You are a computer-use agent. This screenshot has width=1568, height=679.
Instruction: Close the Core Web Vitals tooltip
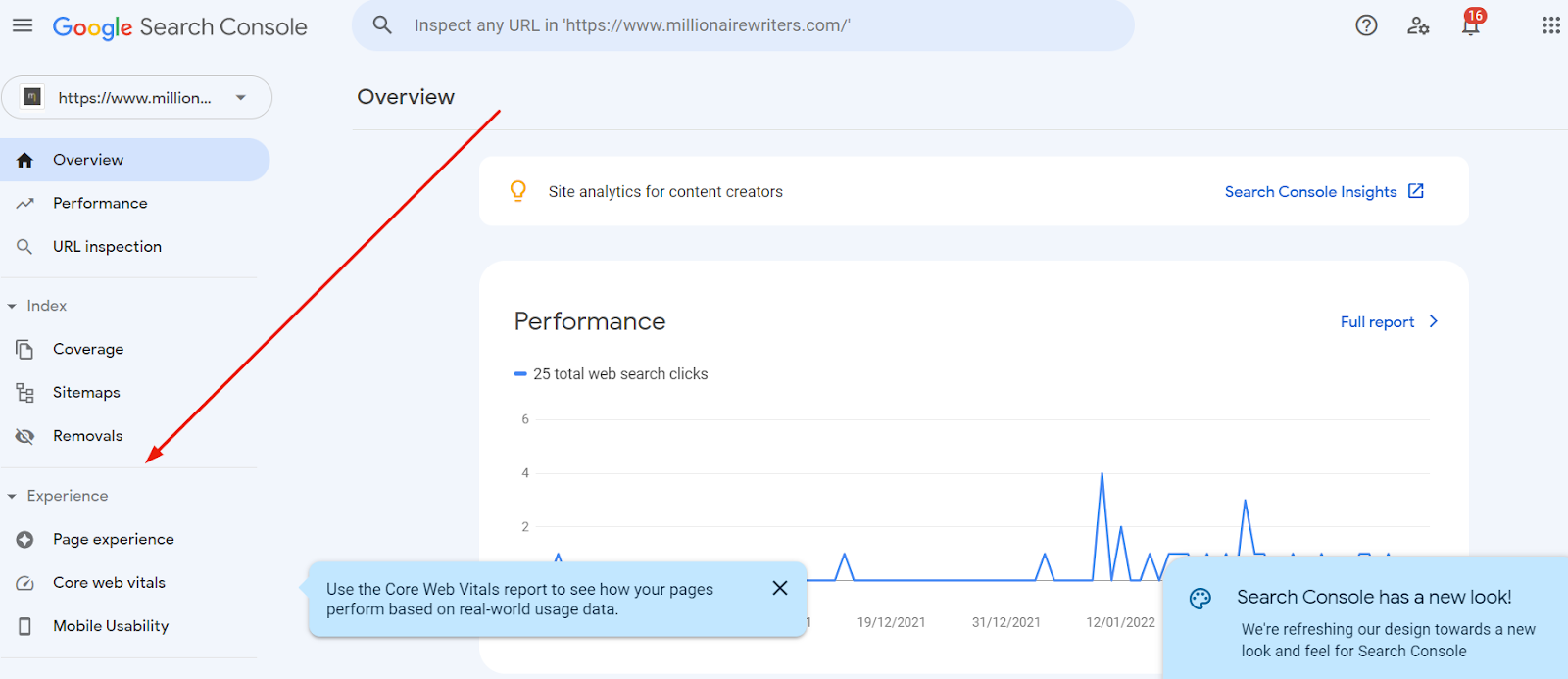point(780,588)
